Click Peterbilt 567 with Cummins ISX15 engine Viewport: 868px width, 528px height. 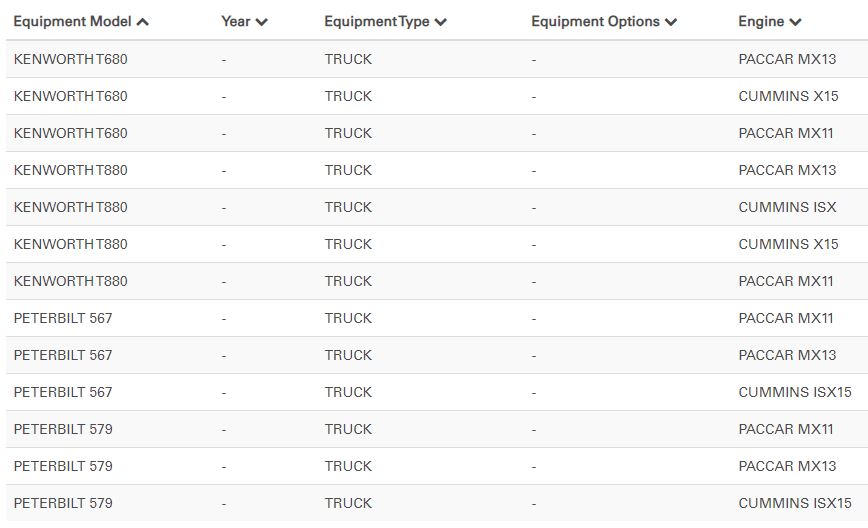point(63,392)
